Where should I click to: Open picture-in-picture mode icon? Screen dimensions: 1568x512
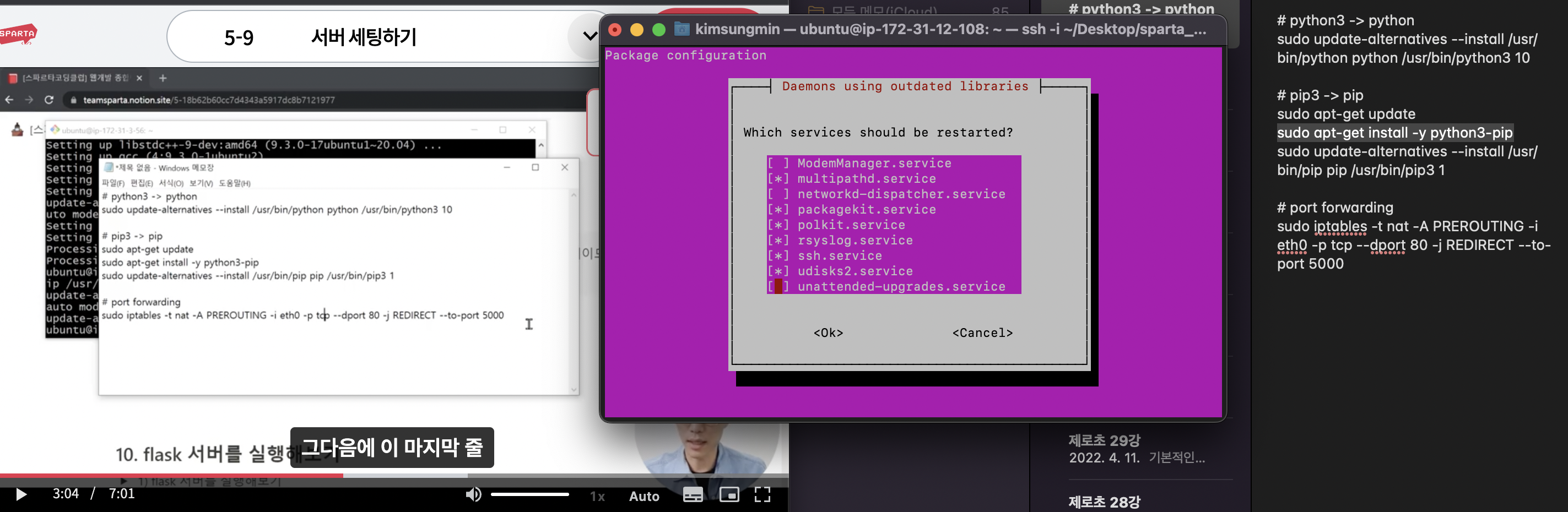click(x=729, y=494)
